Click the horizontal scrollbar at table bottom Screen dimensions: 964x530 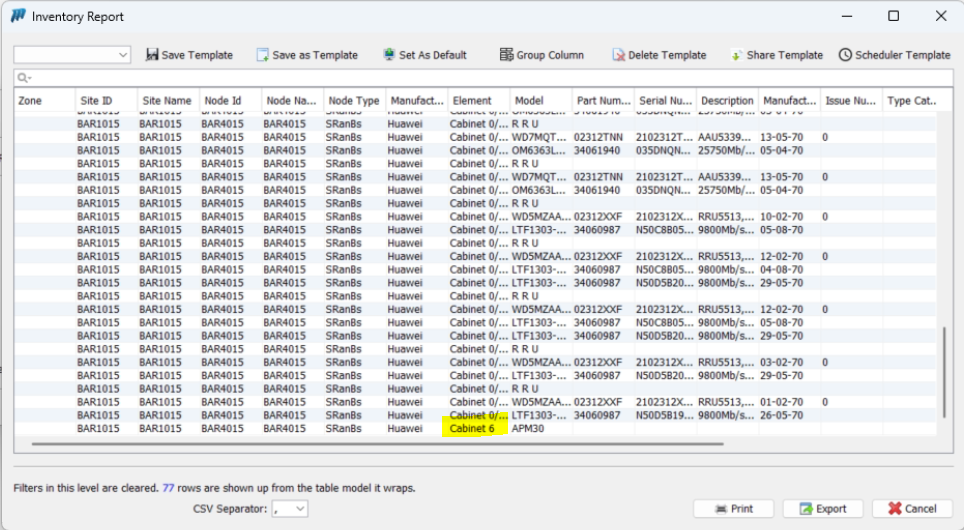376,443
